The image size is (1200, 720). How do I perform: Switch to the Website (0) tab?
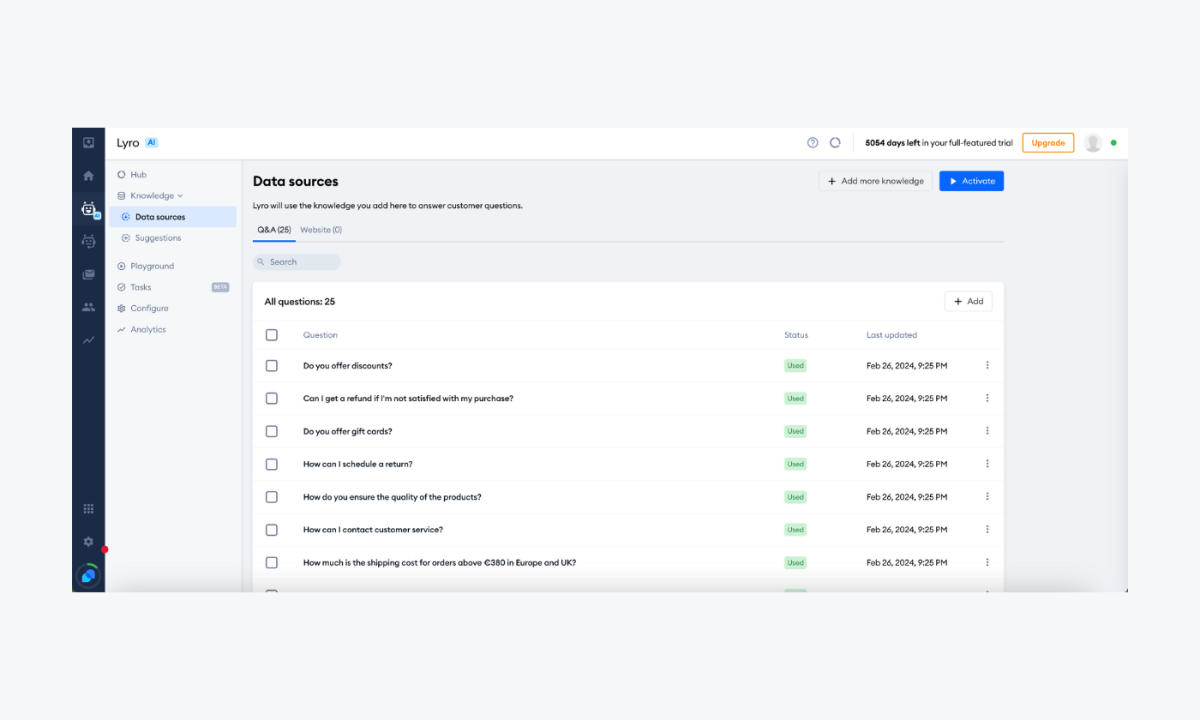click(x=321, y=229)
